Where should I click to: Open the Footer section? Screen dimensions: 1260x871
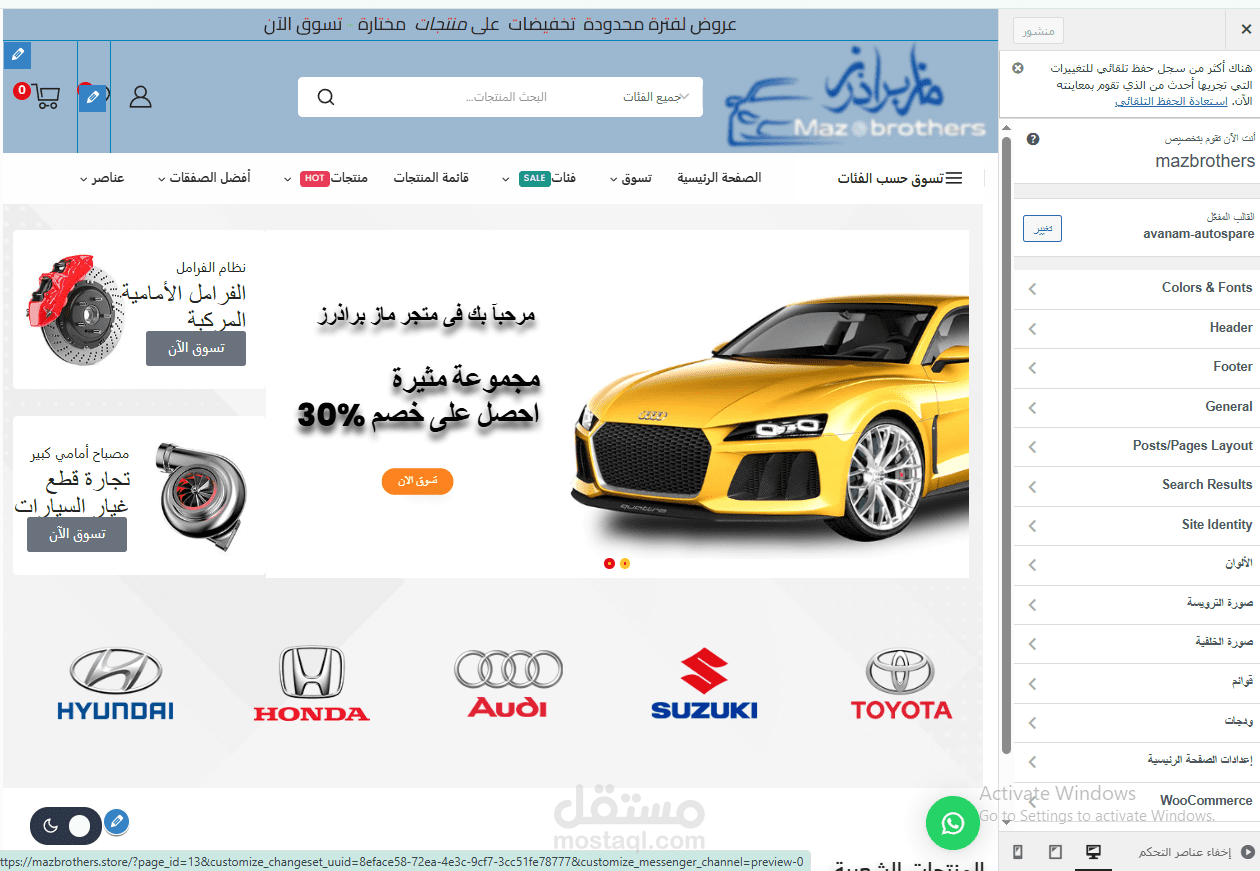pos(1136,367)
